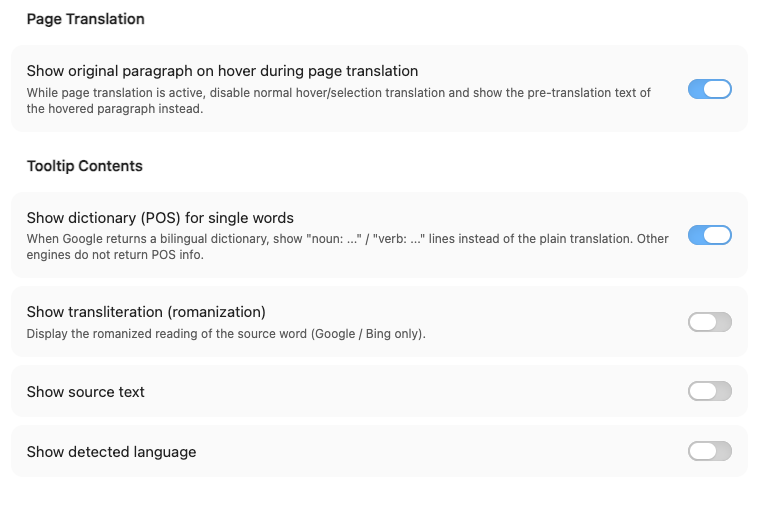Disable show original paragraph on hover toggle

pyautogui.click(x=710, y=89)
